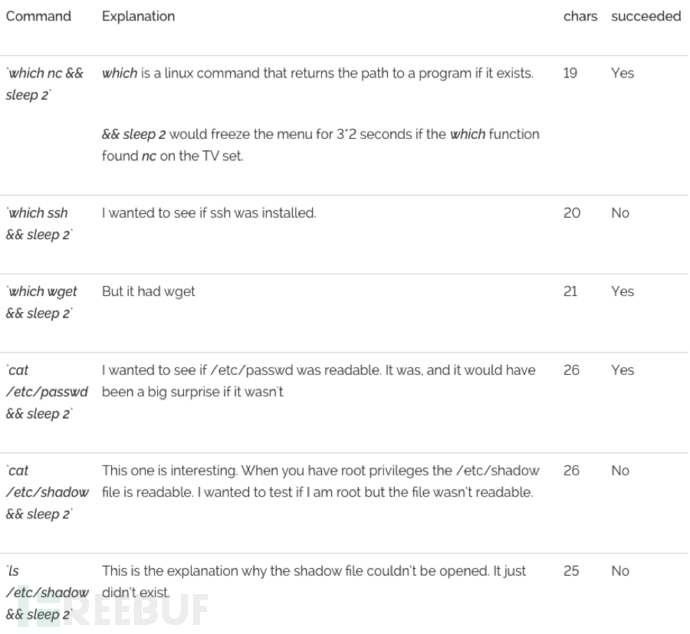Select the 'cat /etc/passwd && sleep 2' command
690x634 pixels.
click(47, 392)
